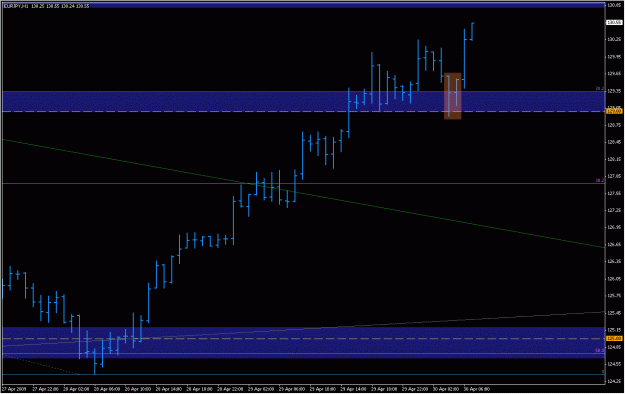Click the 127.25 price axis label

614,211
